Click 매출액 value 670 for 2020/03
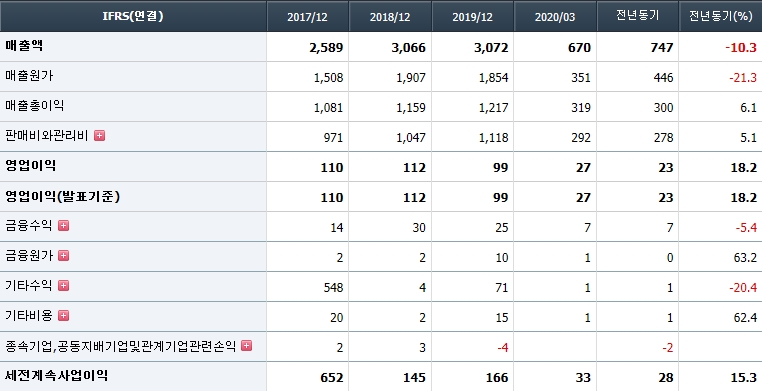Image resolution: width=762 pixels, height=391 pixels. click(x=580, y=48)
